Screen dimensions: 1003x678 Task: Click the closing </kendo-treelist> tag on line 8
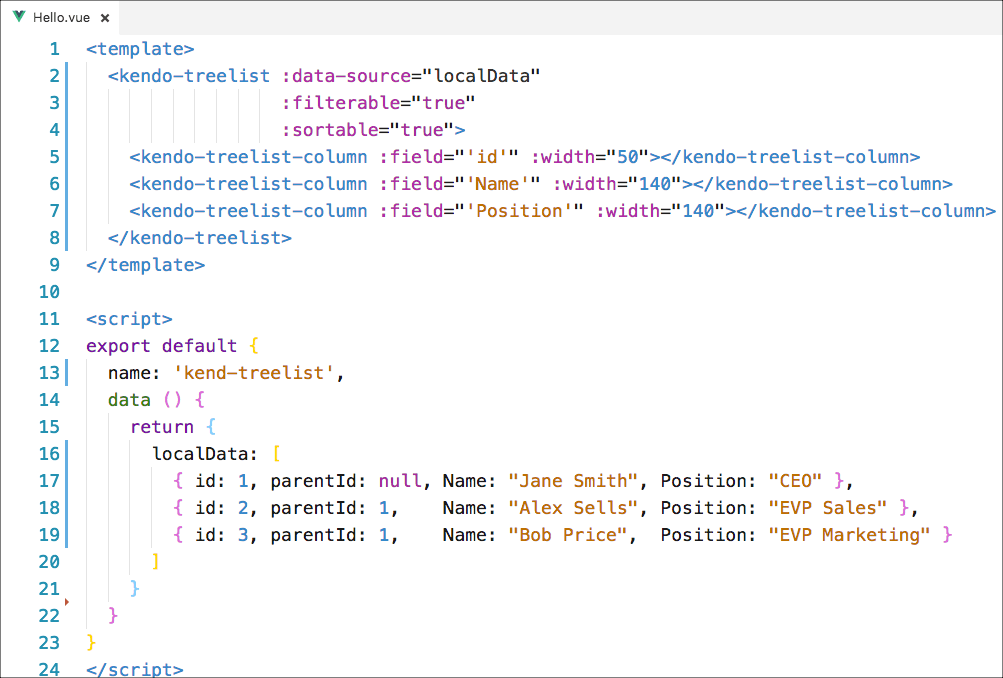pyautogui.click(x=200, y=238)
